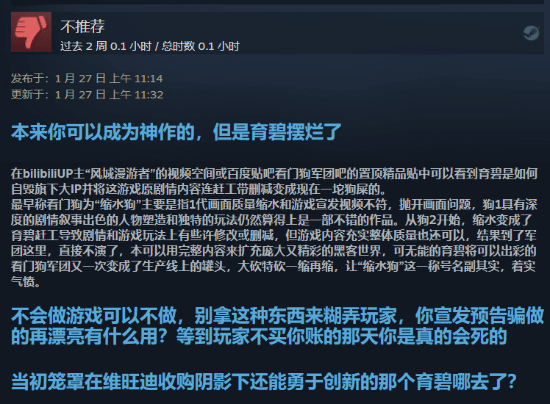The image size is (550, 404).
Task: Click the 不推荐 review rating title
Action: click(x=82, y=26)
